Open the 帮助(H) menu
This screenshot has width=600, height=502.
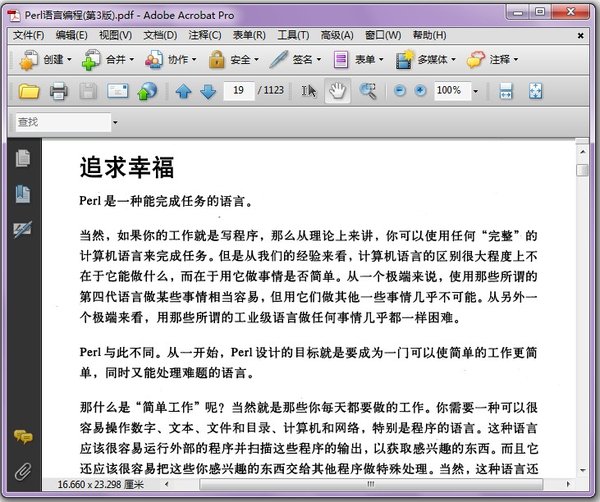pyautogui.click(x=429, y=35)
